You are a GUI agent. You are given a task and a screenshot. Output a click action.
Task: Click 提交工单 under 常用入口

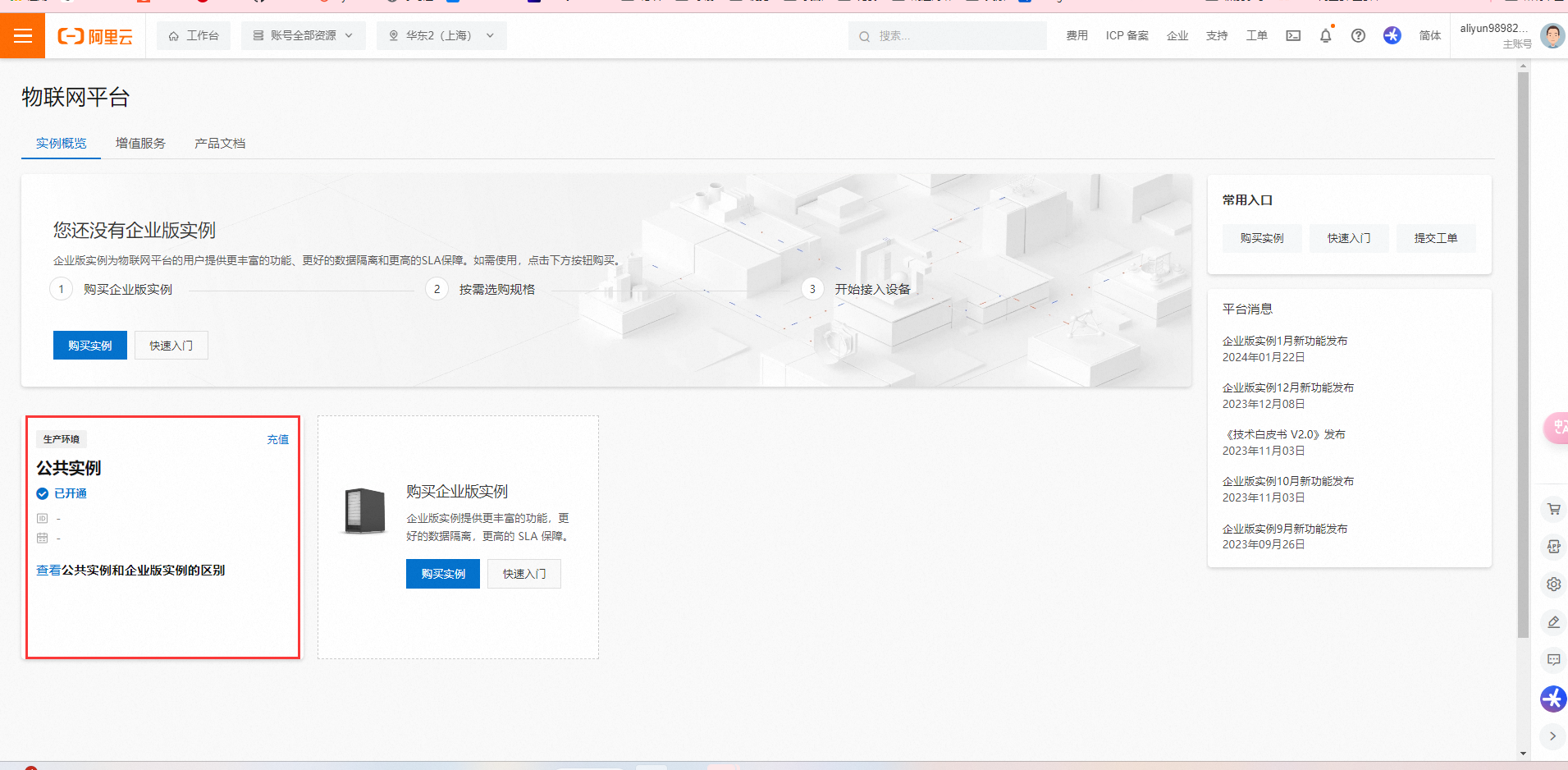[1436, 238]
